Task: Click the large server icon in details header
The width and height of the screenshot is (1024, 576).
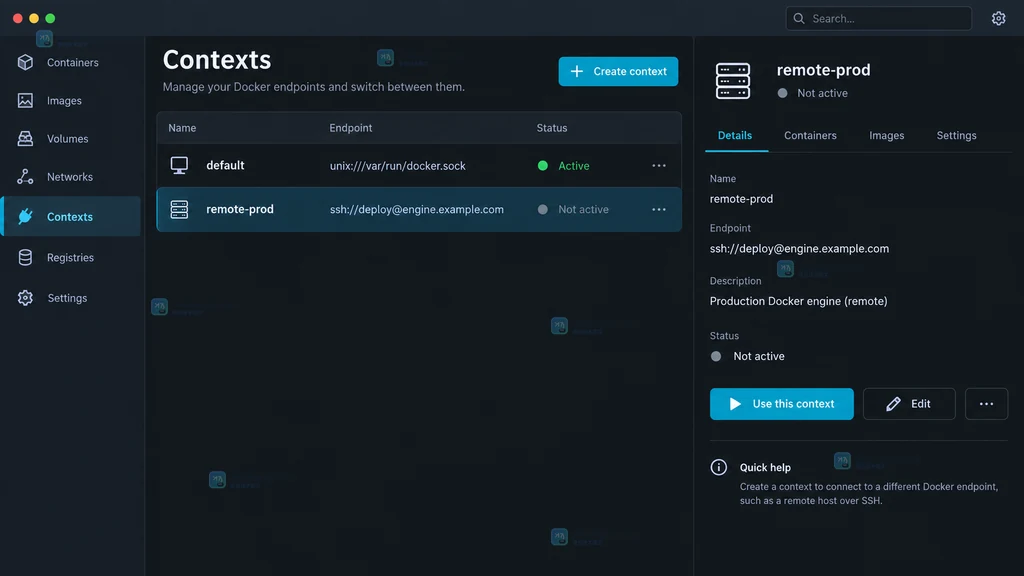Action: point(733,81)
